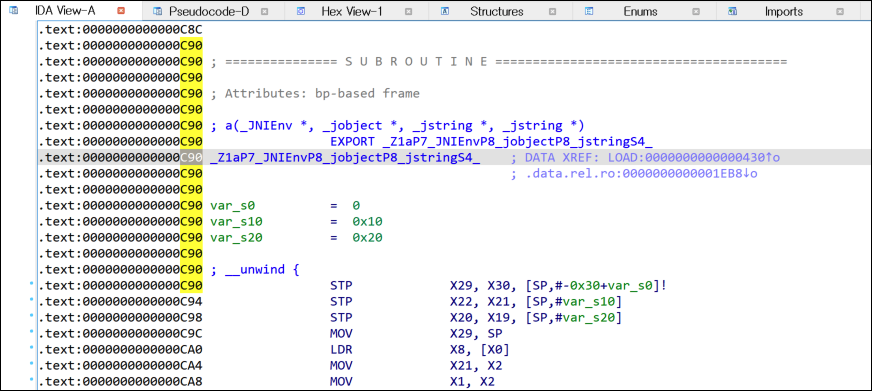The width and height of the screenshot is (872, 391).
Task: Click operand 'X1, X2' at address CA8
Action: pos(472,382)
